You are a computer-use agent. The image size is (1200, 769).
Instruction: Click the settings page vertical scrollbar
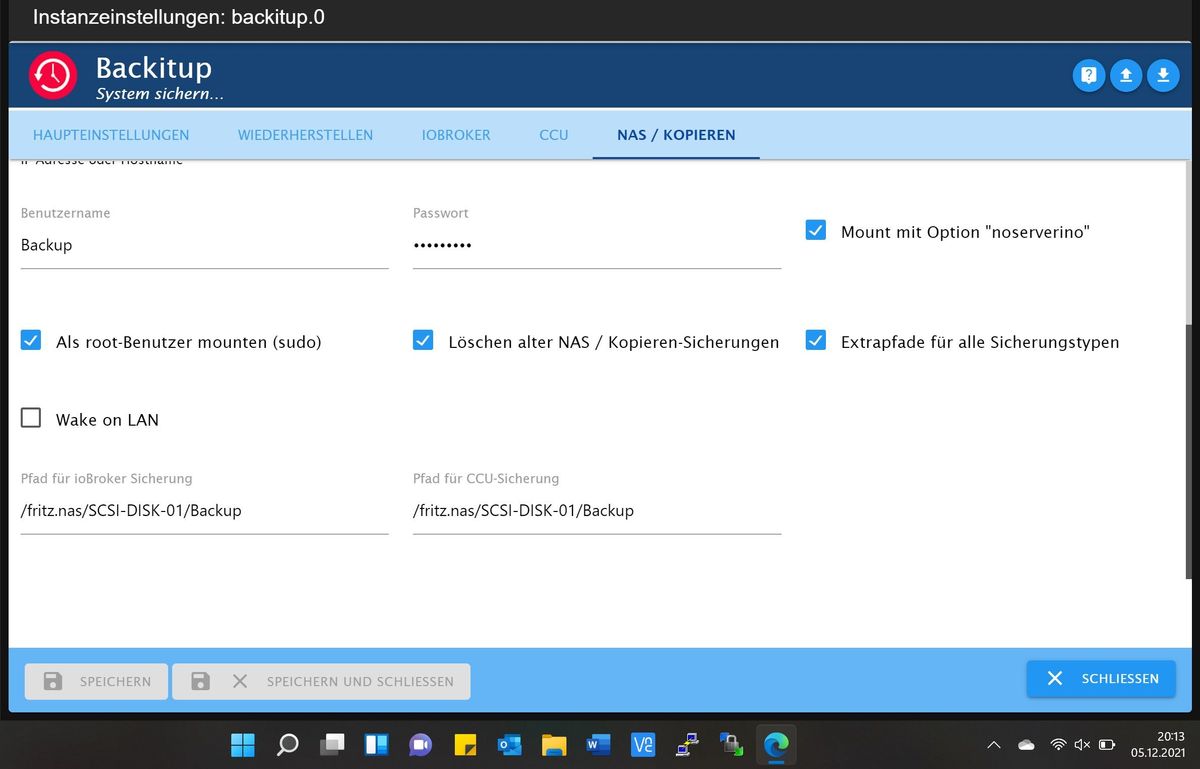coord(1188,450)
